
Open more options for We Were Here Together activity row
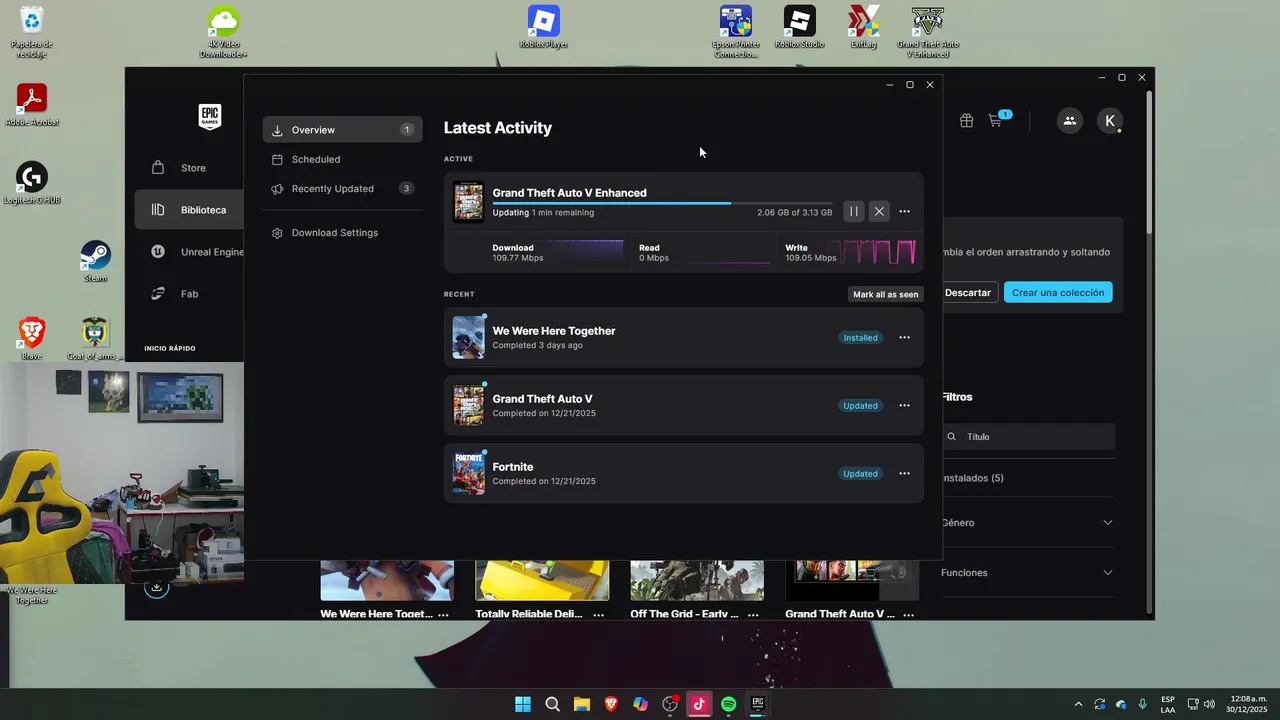pyautogui.click(x=904, y=338)
